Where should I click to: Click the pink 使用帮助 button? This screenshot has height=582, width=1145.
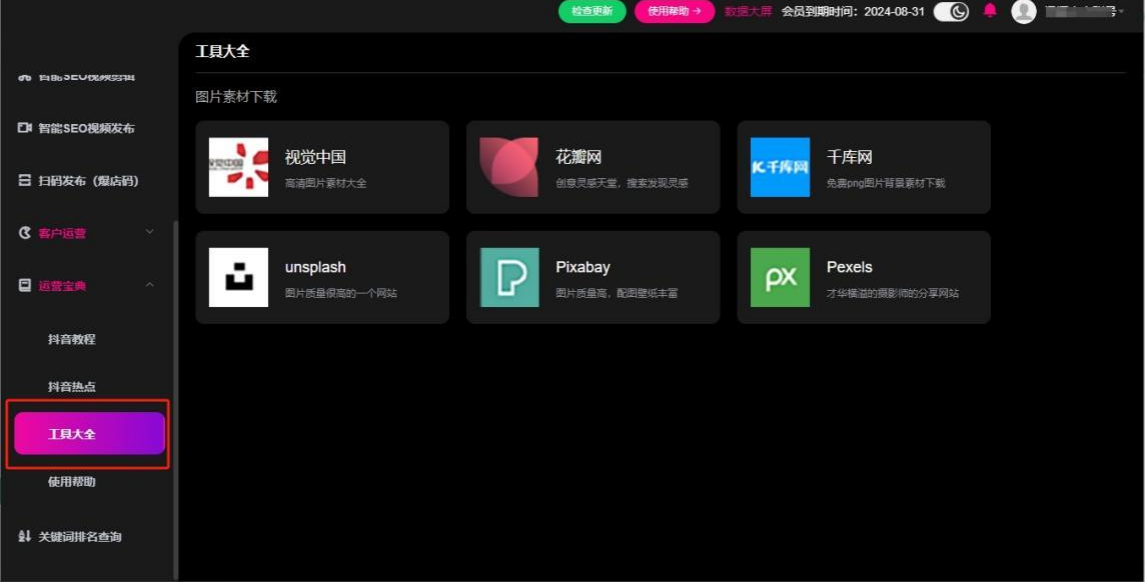coord(674,11)
